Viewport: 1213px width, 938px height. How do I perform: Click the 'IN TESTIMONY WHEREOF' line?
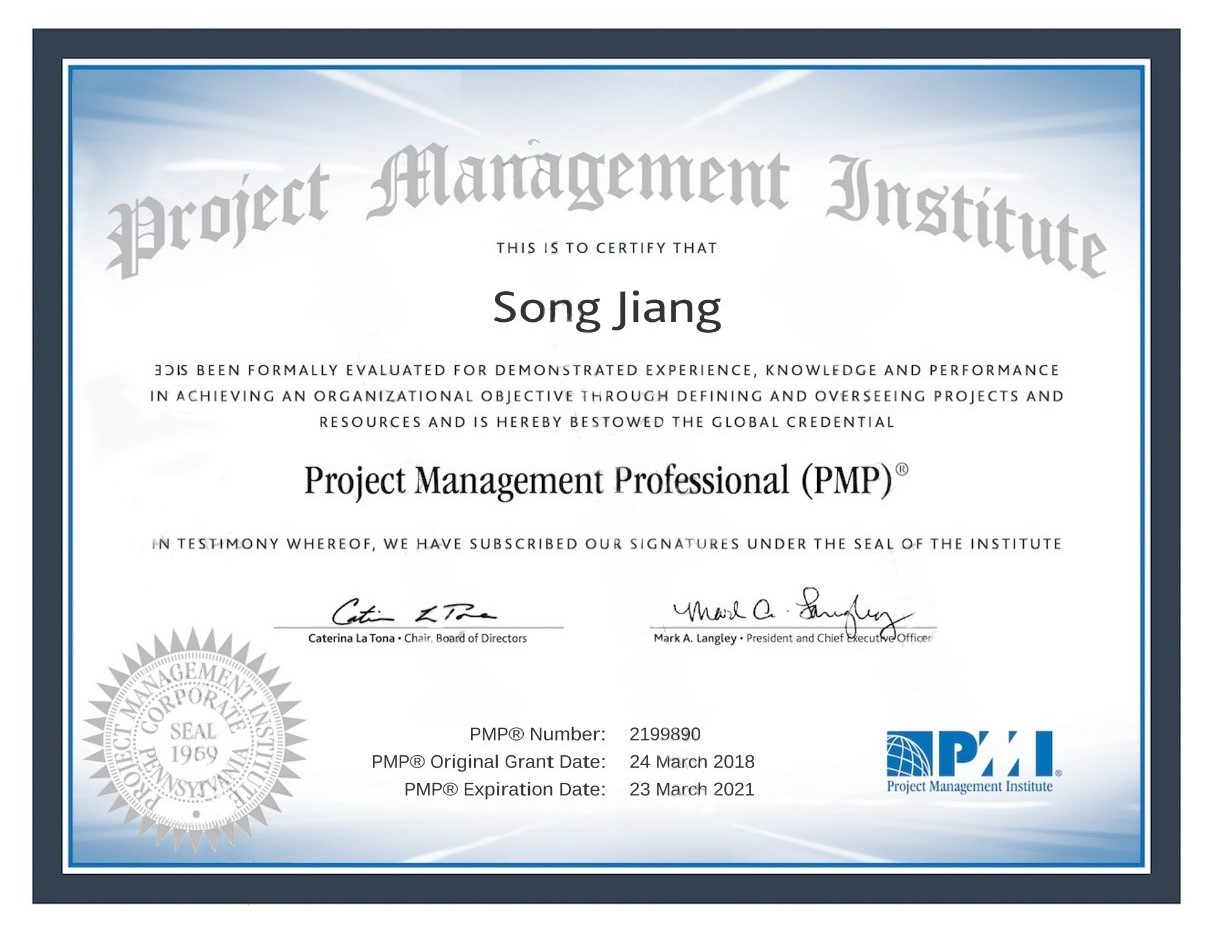pos(606,545)
